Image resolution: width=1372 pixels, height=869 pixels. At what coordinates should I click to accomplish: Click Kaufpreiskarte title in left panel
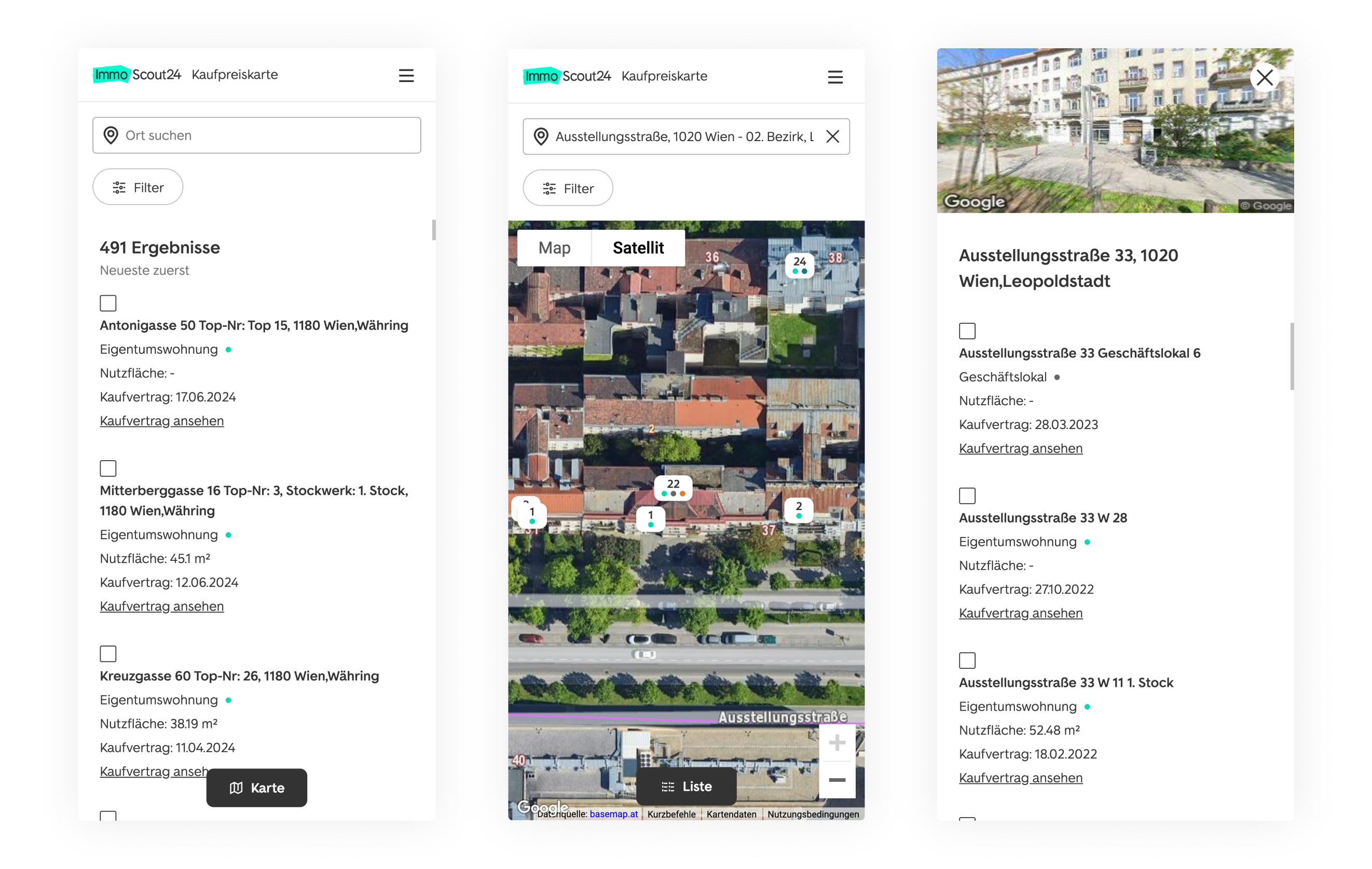235,75
